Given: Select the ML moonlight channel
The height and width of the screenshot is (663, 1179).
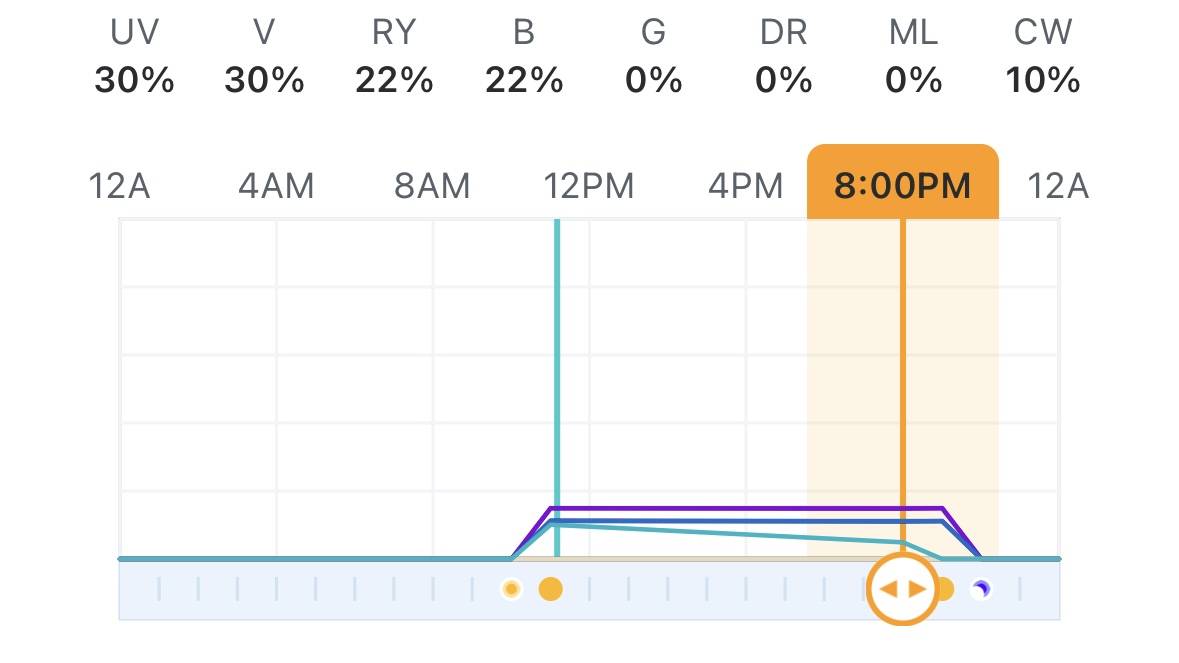Looking at the screenshot, I should [x=913, y=58].
